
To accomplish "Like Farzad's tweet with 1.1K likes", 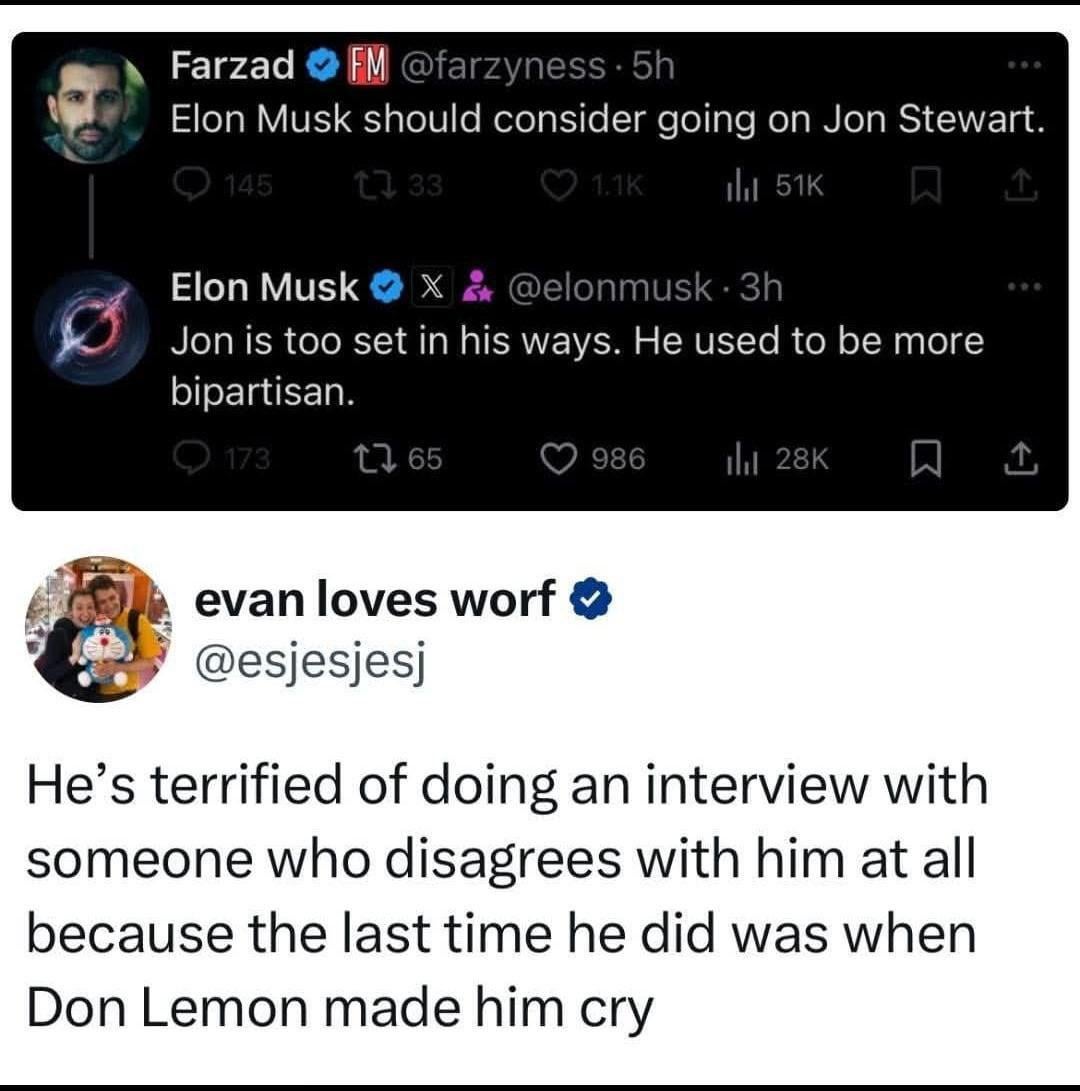I will [x=558, y=184].
